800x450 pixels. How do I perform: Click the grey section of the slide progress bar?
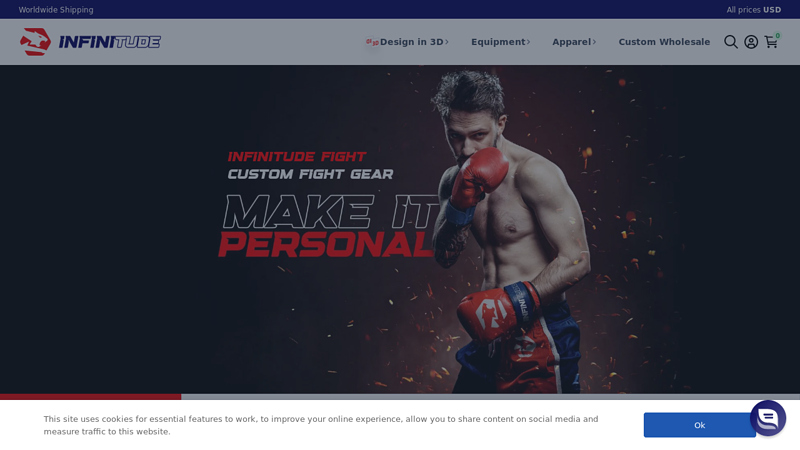pos(490,396)
